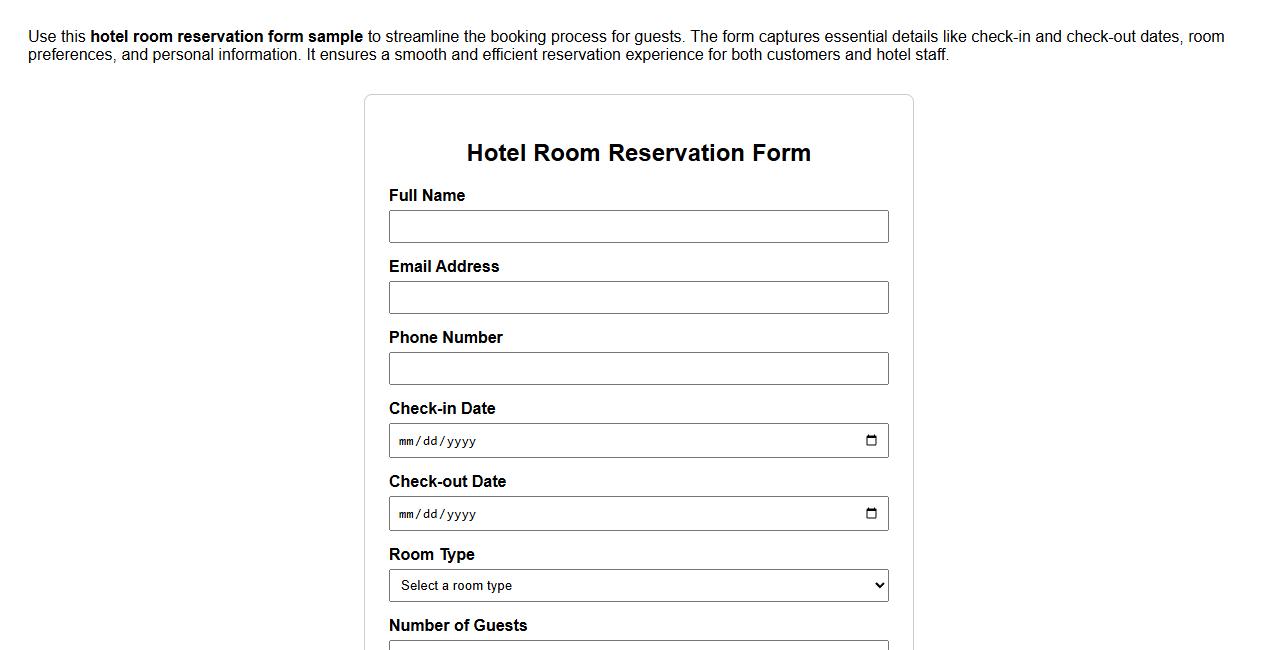
Task: Select a room type from the combo box
Action: (x=639, y=585)
